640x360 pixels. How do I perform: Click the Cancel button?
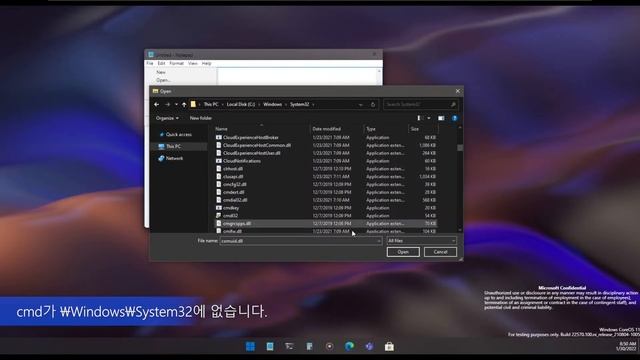pos(440,252)
